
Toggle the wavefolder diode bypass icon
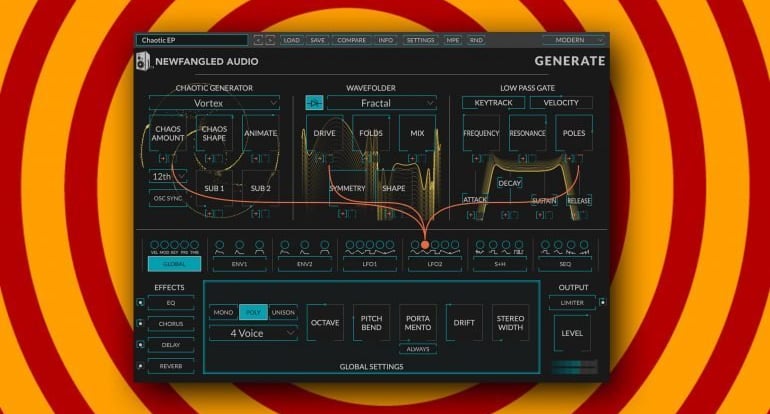(314, 103)
